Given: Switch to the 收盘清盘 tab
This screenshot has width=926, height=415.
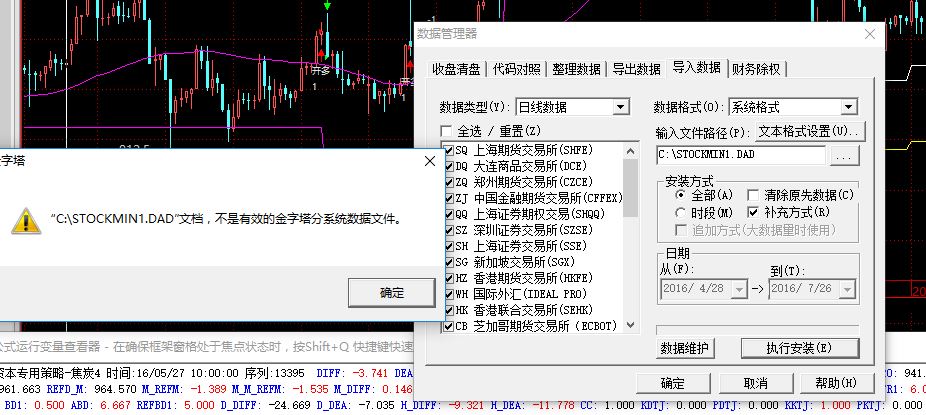Looking at the screenshot, I should (456, 69).
